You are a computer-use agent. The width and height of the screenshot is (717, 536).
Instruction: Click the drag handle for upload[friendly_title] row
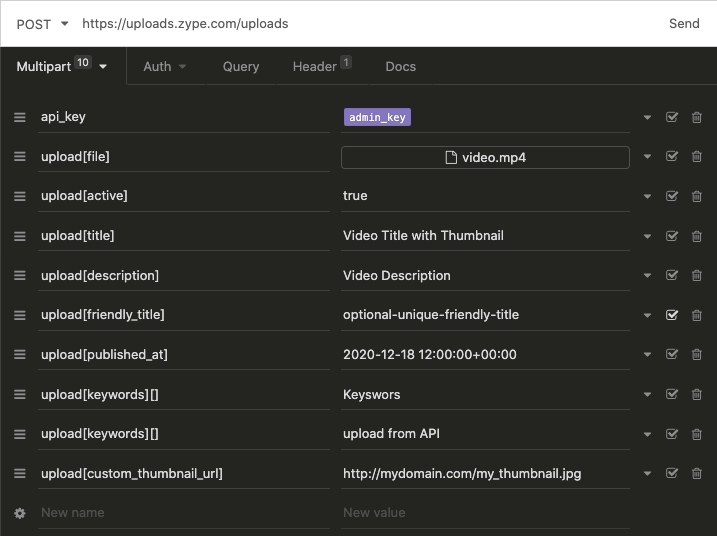[20, 315]
